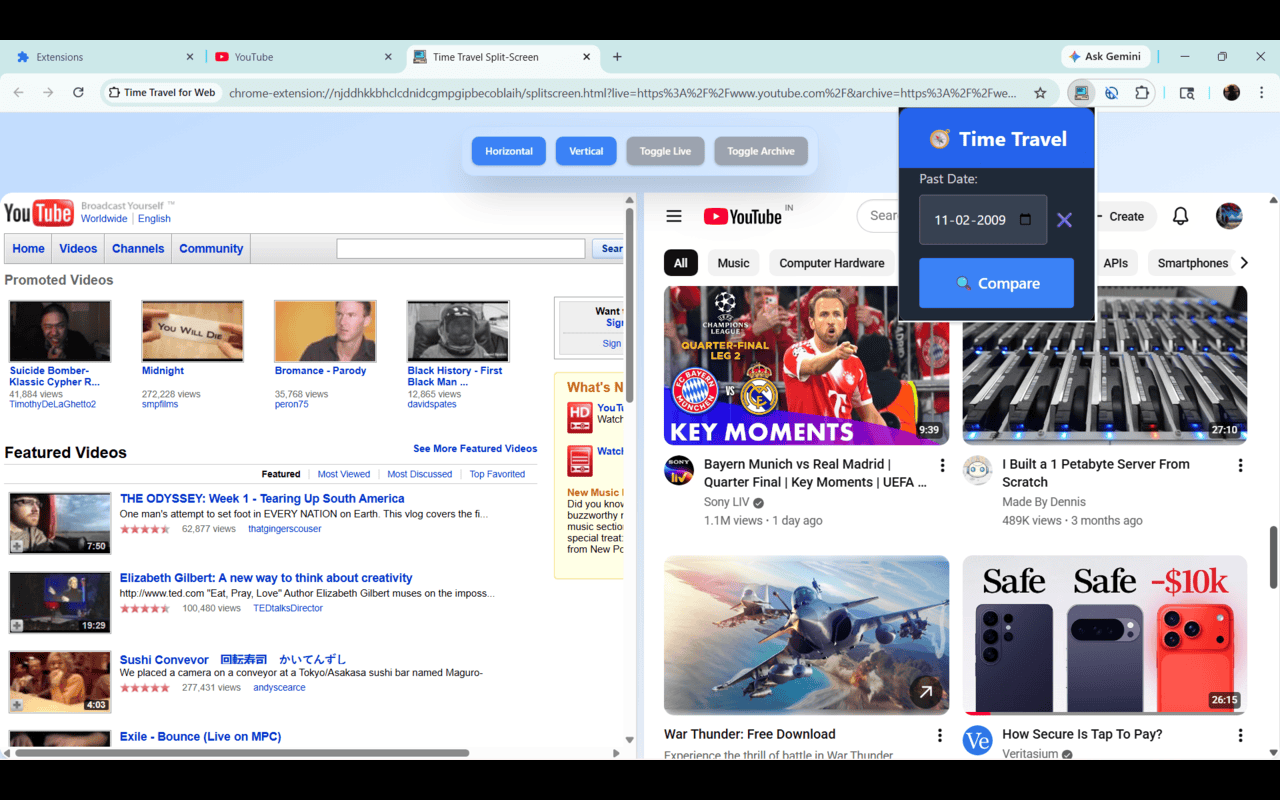Click the live YouTube page scrollbar

1274,557
